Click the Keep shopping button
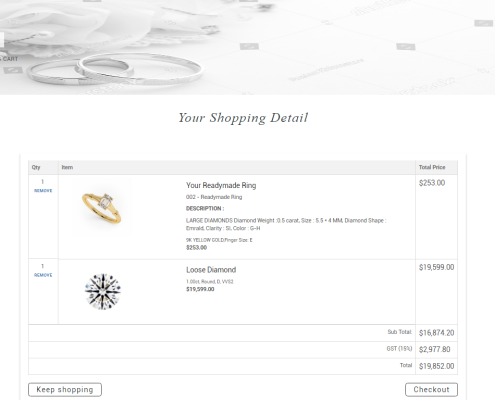495x400 pixels. pos(65,390)
